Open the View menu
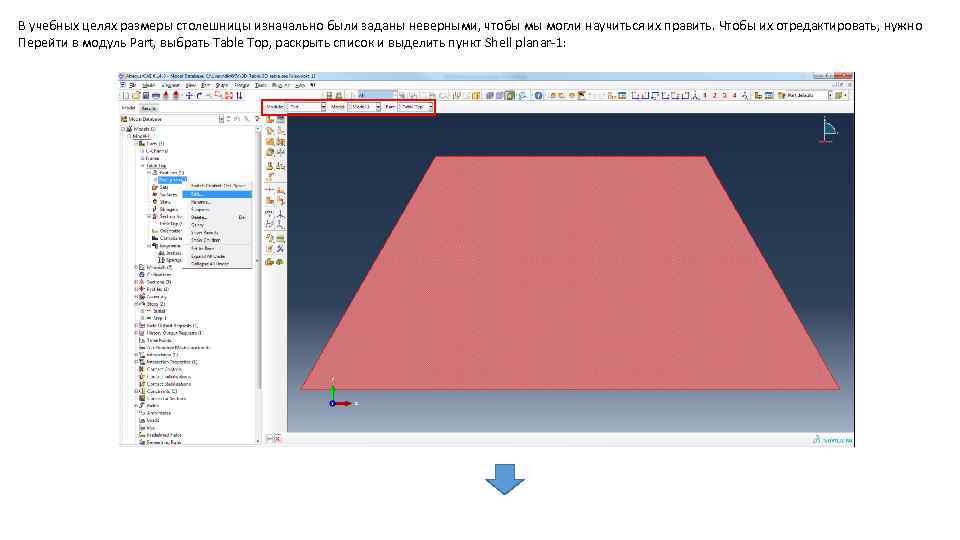 [x=191, y=85]
